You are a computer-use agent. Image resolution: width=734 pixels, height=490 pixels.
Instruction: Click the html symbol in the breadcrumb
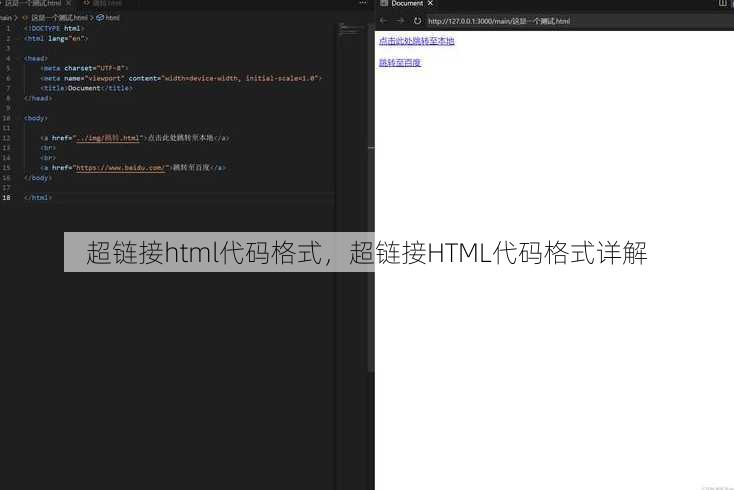click(x=108, y=18)
